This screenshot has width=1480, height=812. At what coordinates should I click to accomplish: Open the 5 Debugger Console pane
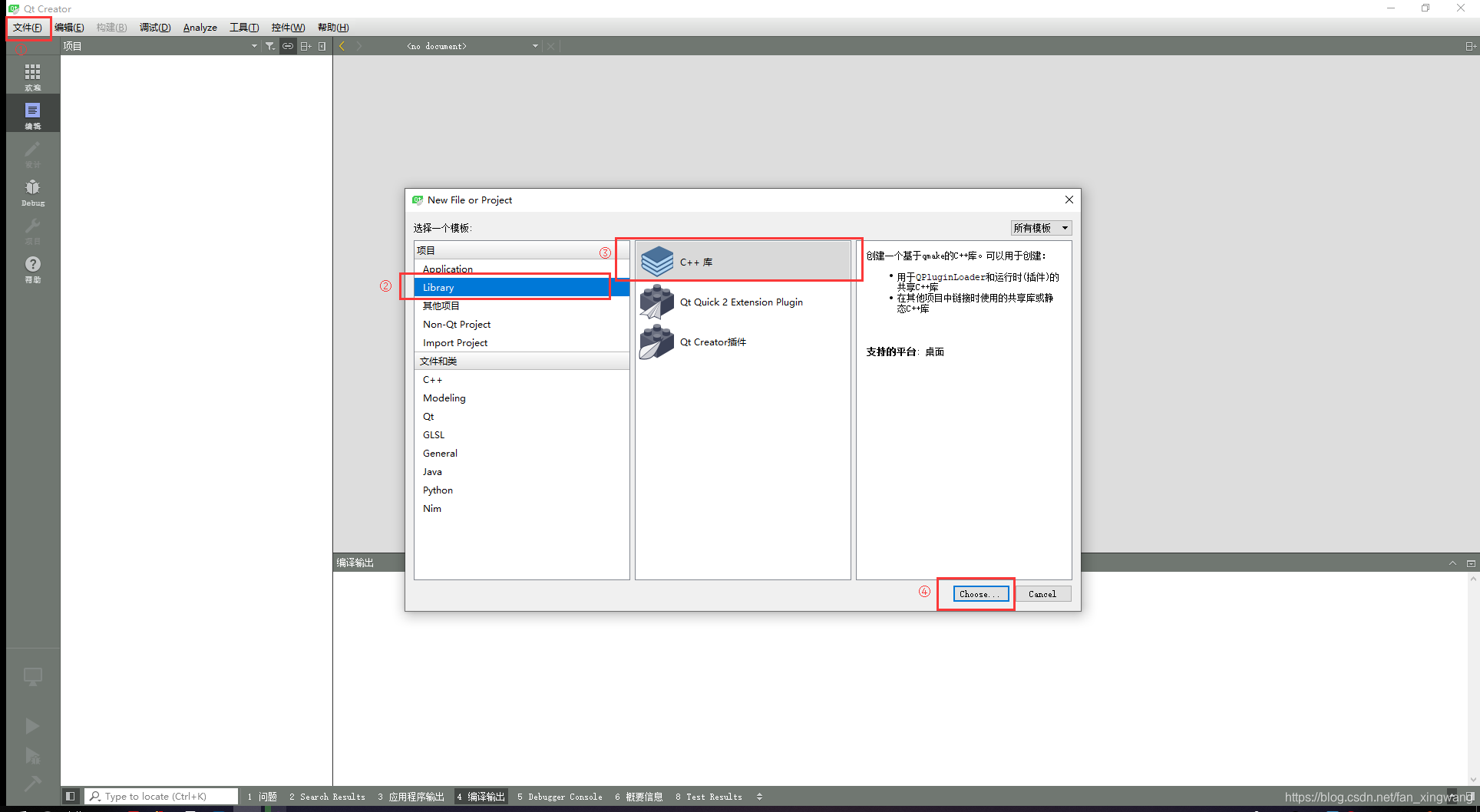pos(560,797)
